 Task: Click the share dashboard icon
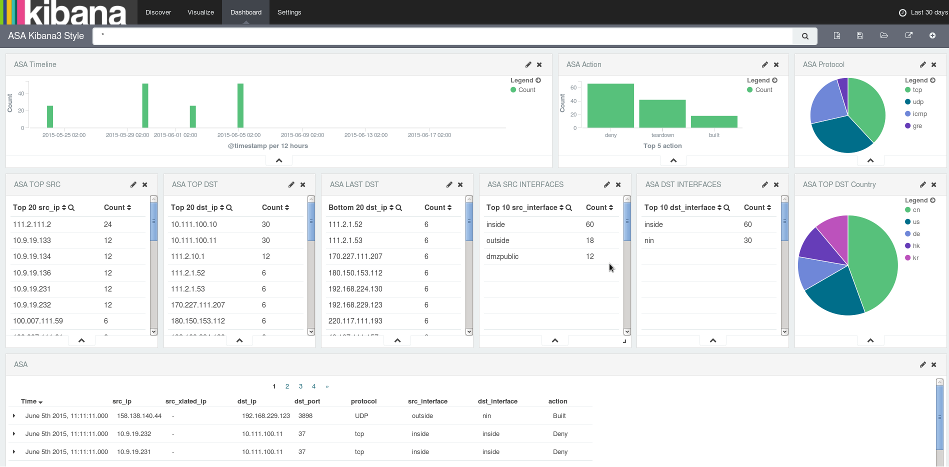coord(908,36)
